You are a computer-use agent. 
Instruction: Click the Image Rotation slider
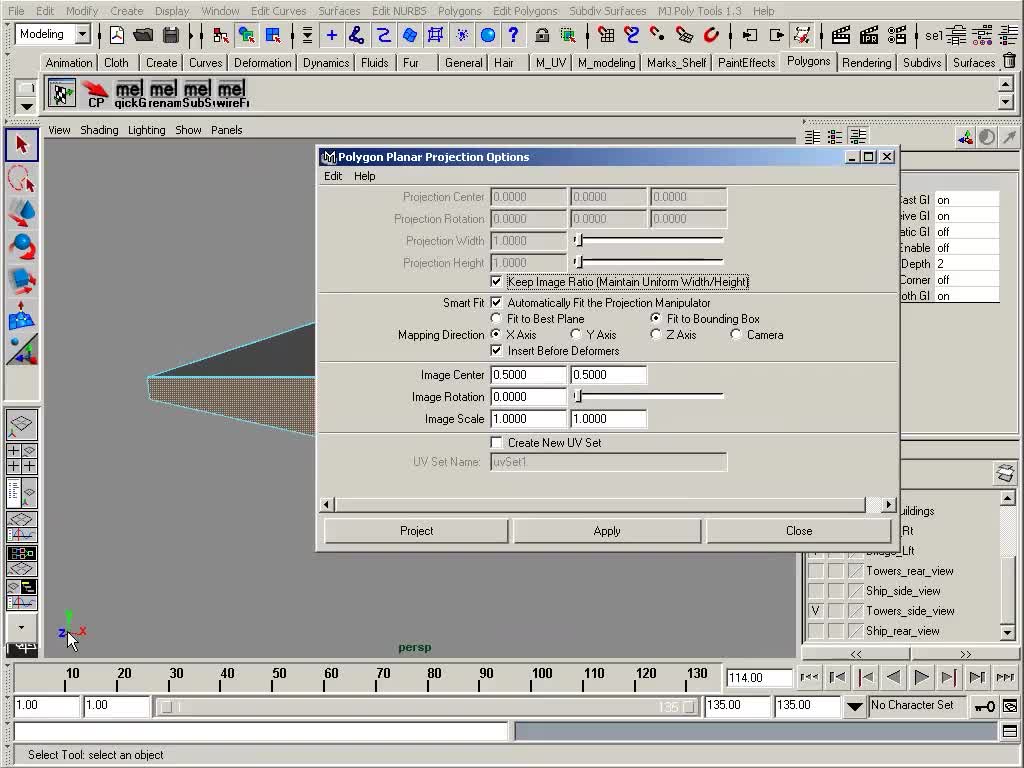pos(650,396)
